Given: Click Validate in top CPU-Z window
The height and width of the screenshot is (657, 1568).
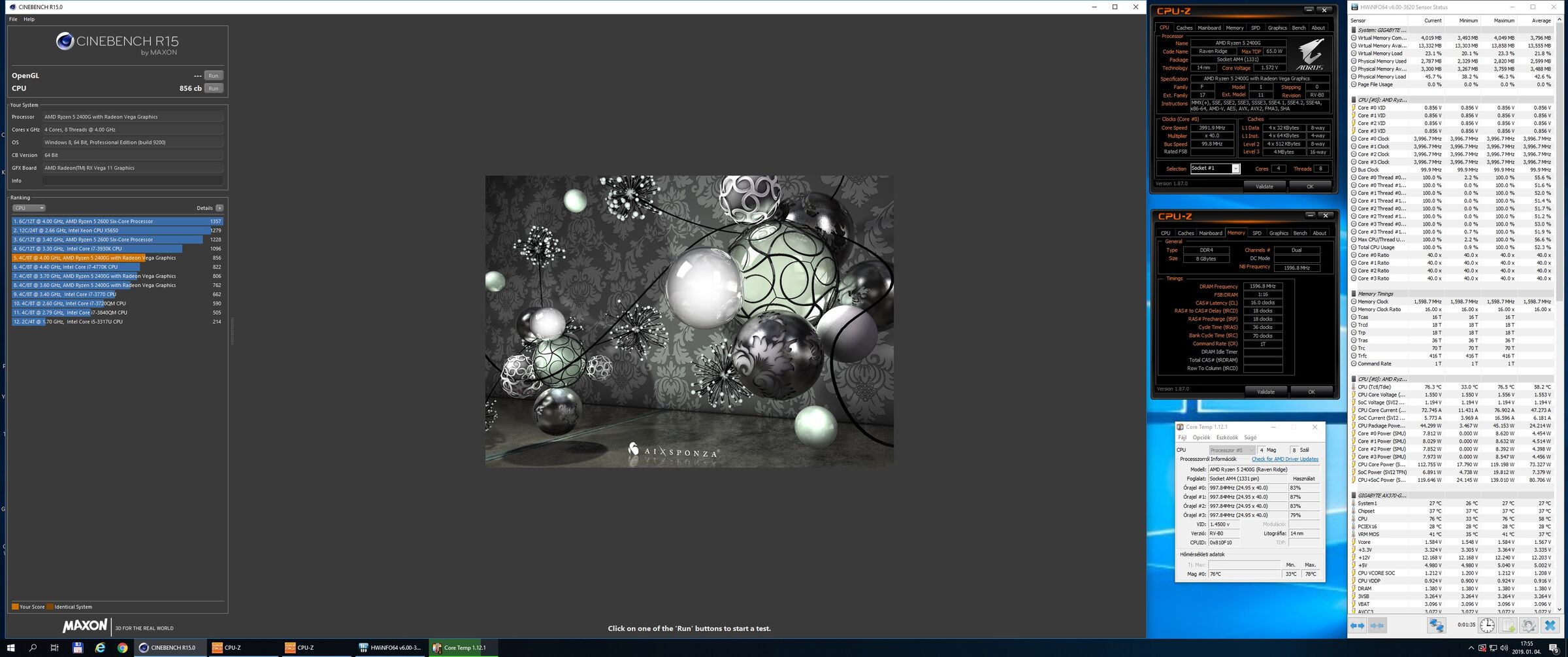Looking at the screenshot, I should tap(1264, 186).
